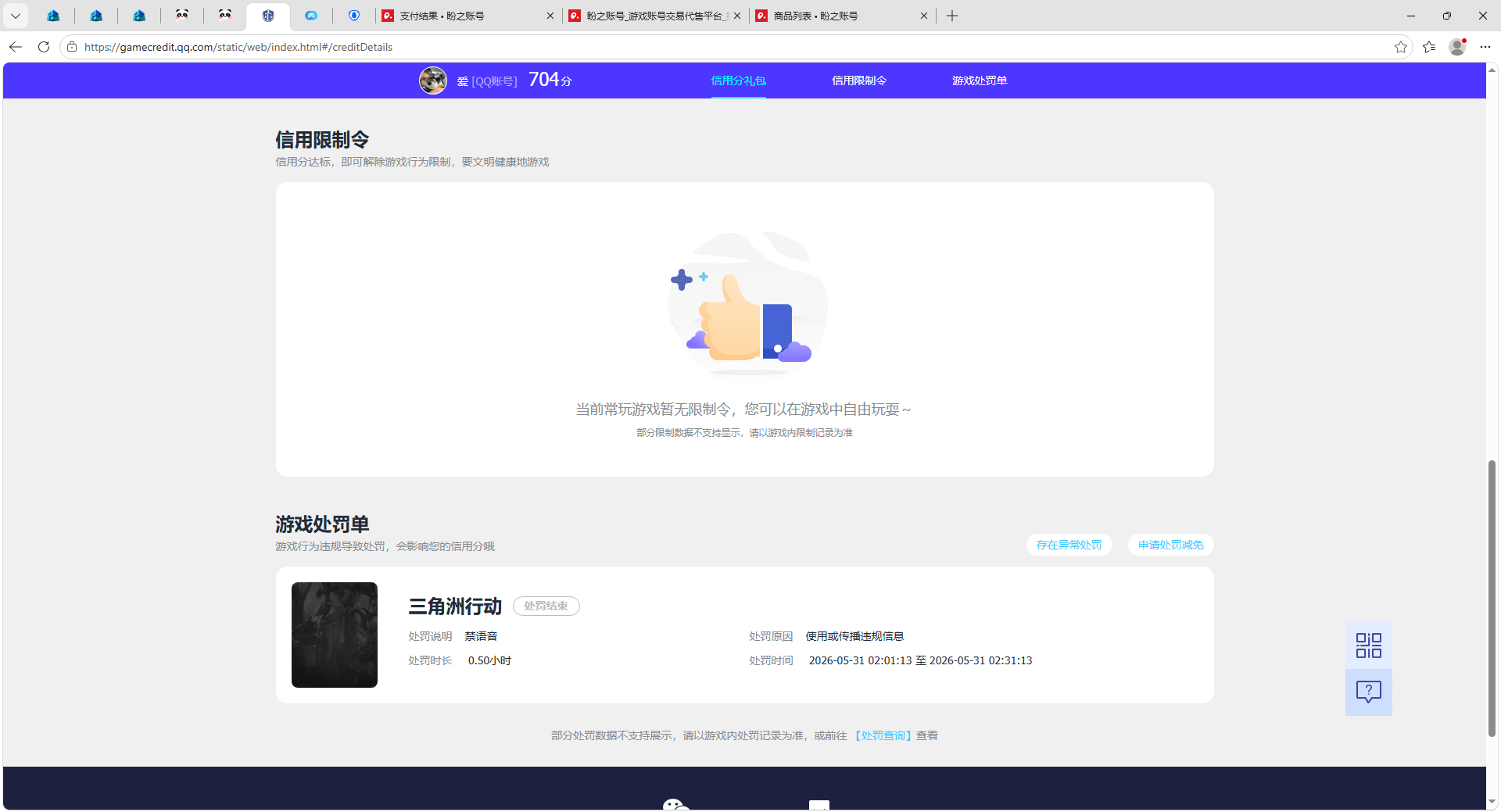
Task: View site information lock icon
Action: tap(72, 47)
